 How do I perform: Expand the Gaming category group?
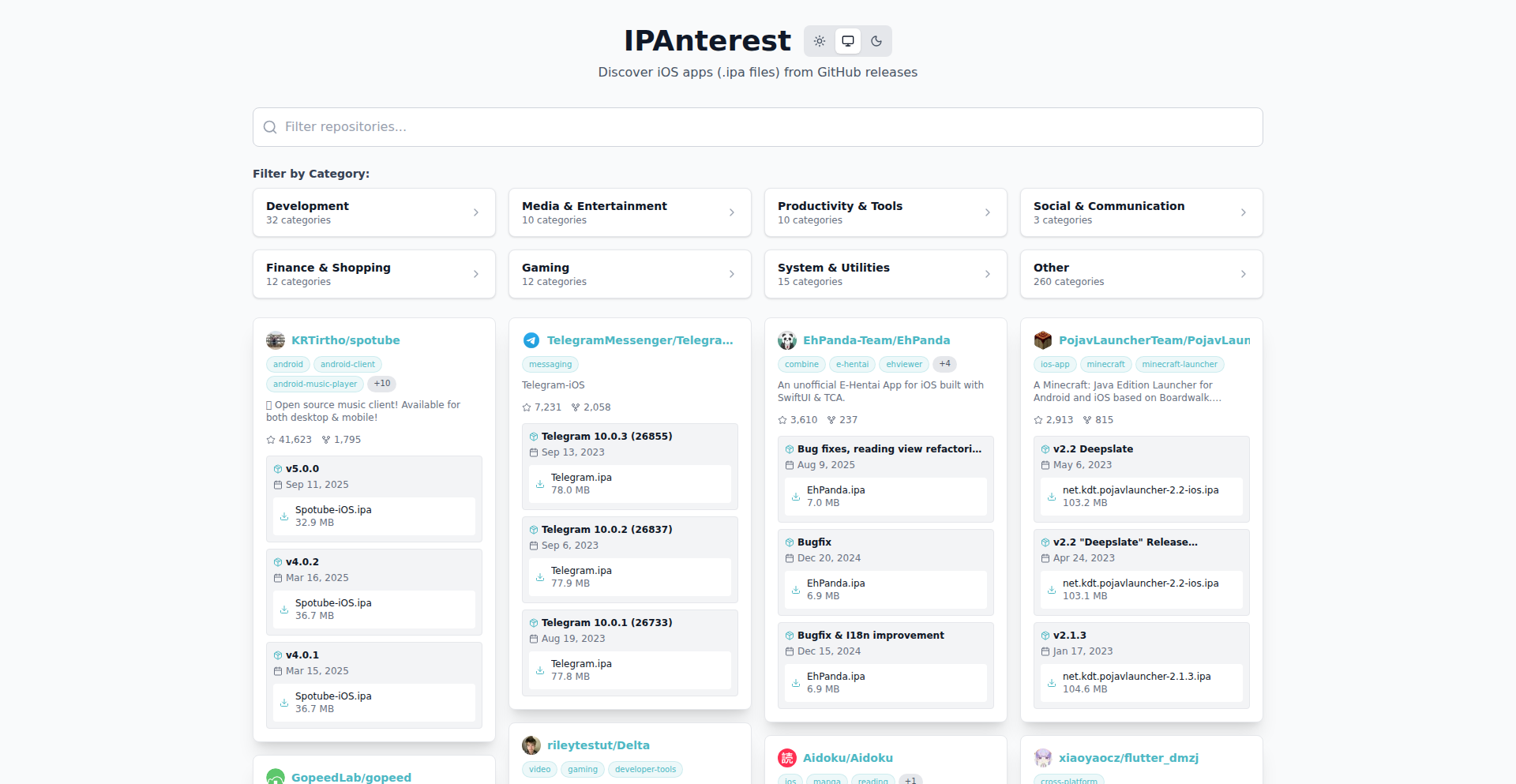(630, 274)
